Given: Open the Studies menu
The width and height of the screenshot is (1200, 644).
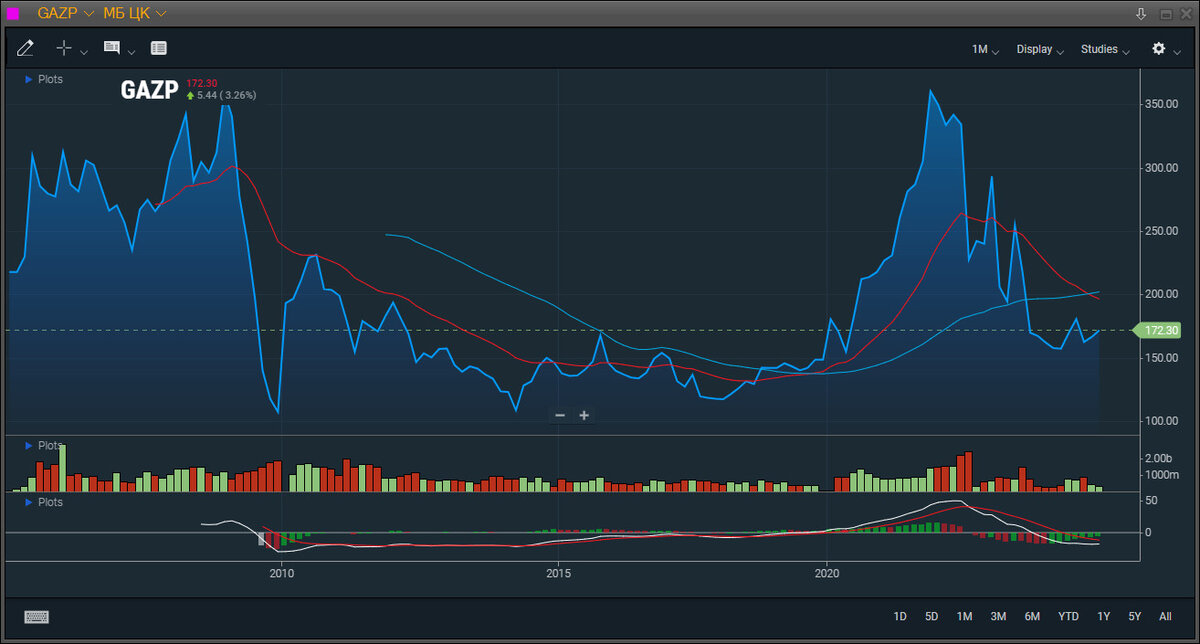Looking at the screenshot, I should tap(1105, 49).
